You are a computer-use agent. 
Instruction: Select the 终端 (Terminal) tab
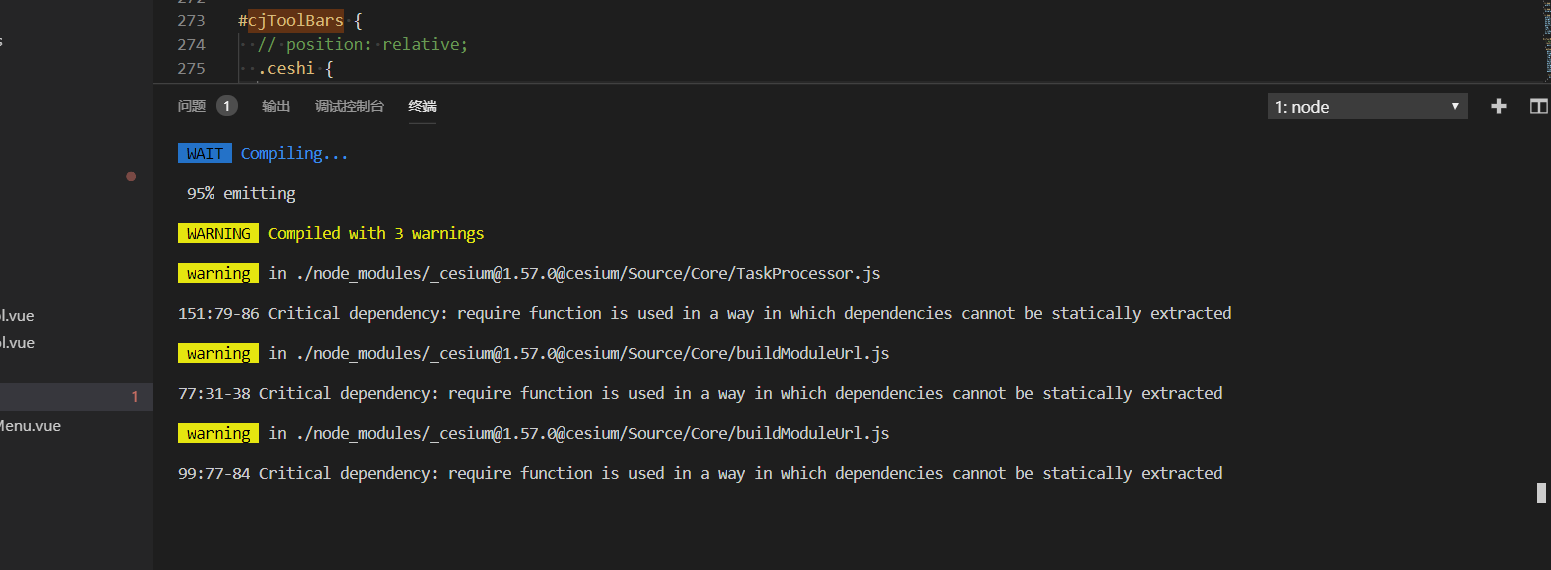point(422,106)
